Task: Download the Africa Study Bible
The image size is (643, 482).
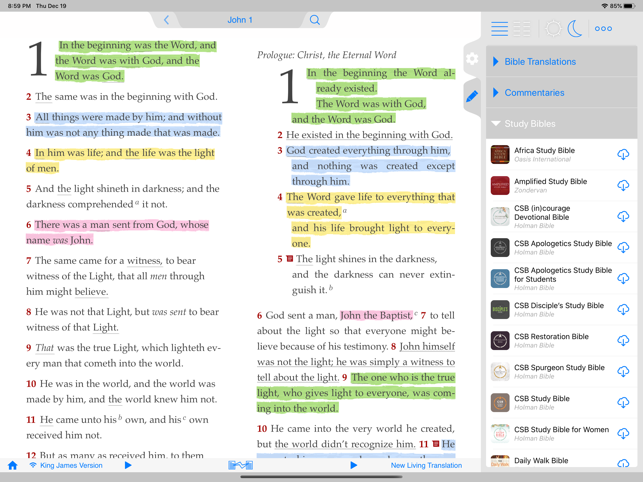Action: tap(622, 155)
